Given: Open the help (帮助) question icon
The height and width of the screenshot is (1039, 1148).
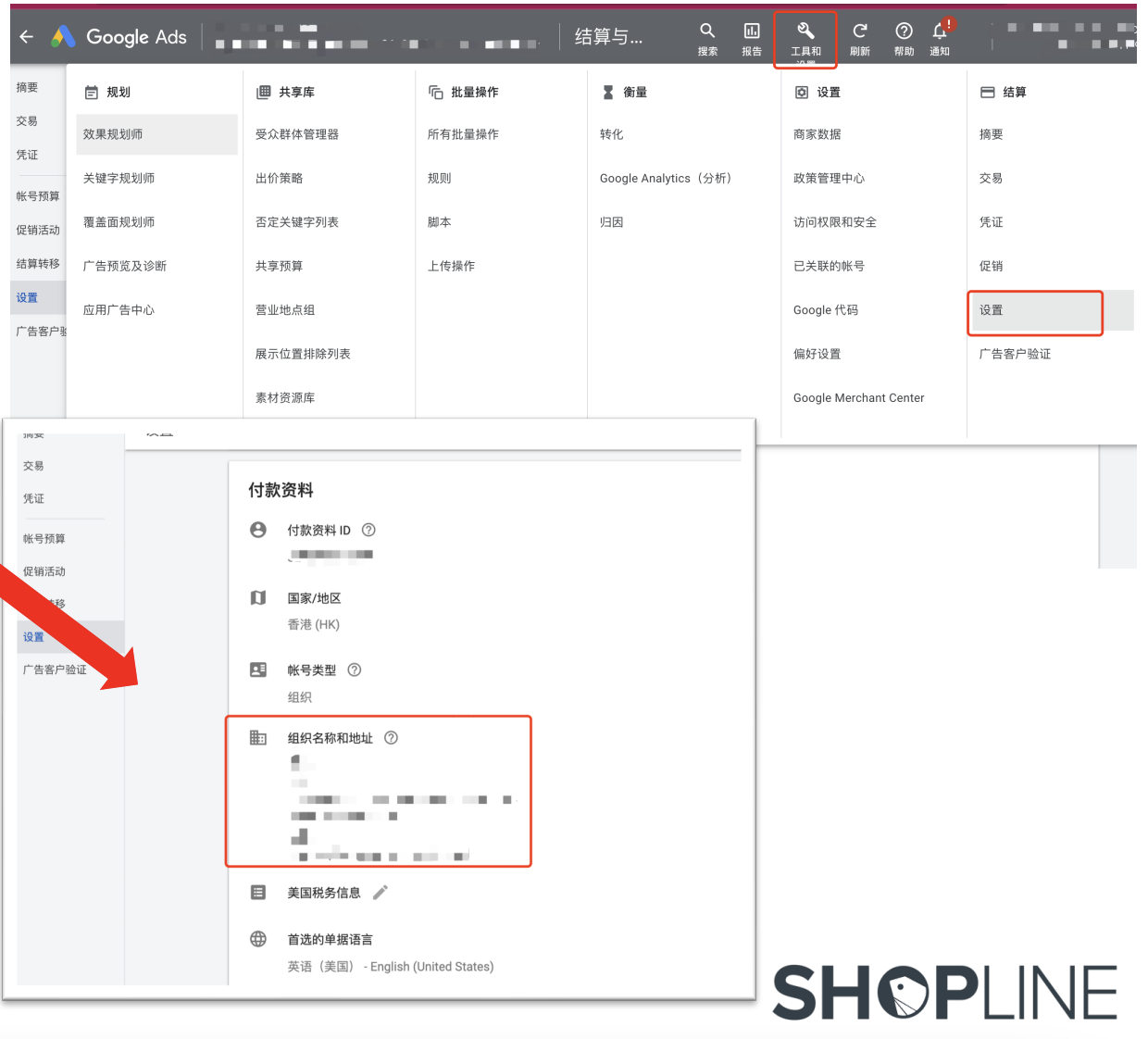Looking at the screenshot, I should (904, 32).
